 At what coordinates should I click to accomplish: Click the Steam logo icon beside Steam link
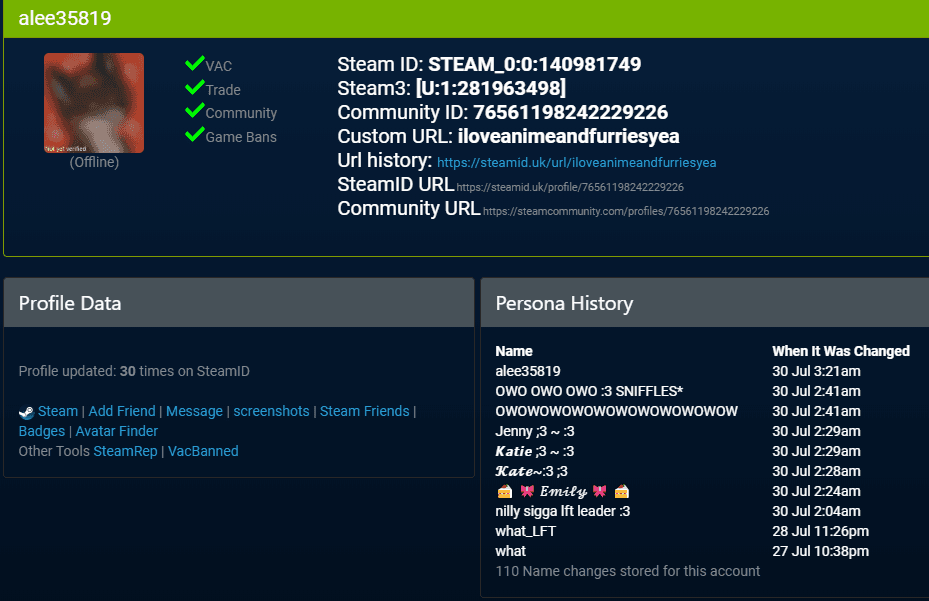pyautogui.click(x=26, y=411)
